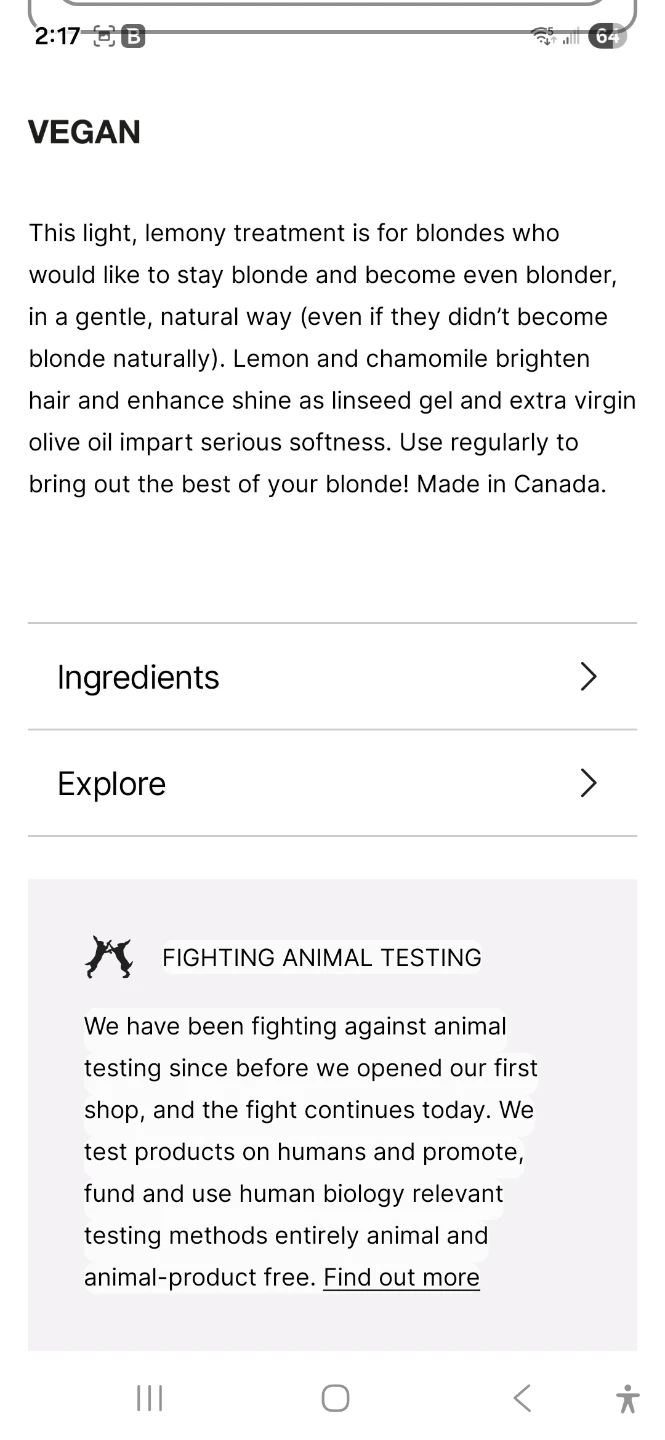Tap the 2:17 clock in status bar
Screen dimensions: 665x1440
[56, 36]
